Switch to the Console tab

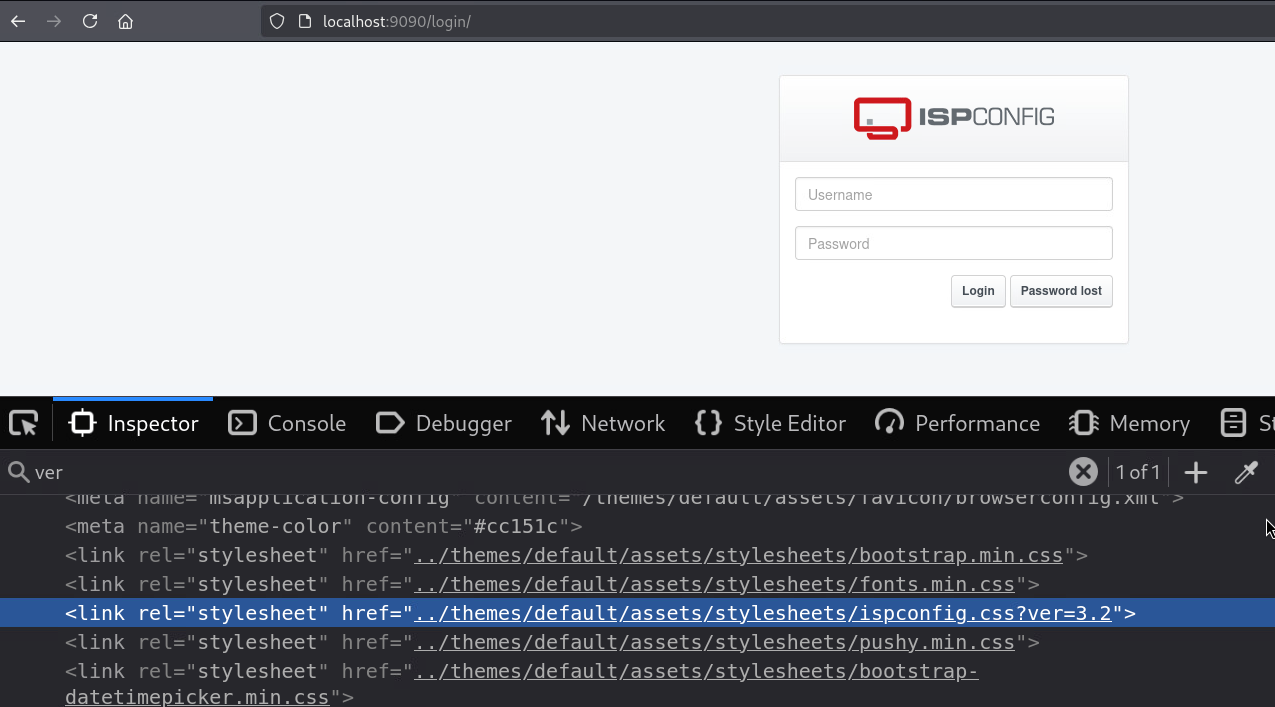pos(287,424)
